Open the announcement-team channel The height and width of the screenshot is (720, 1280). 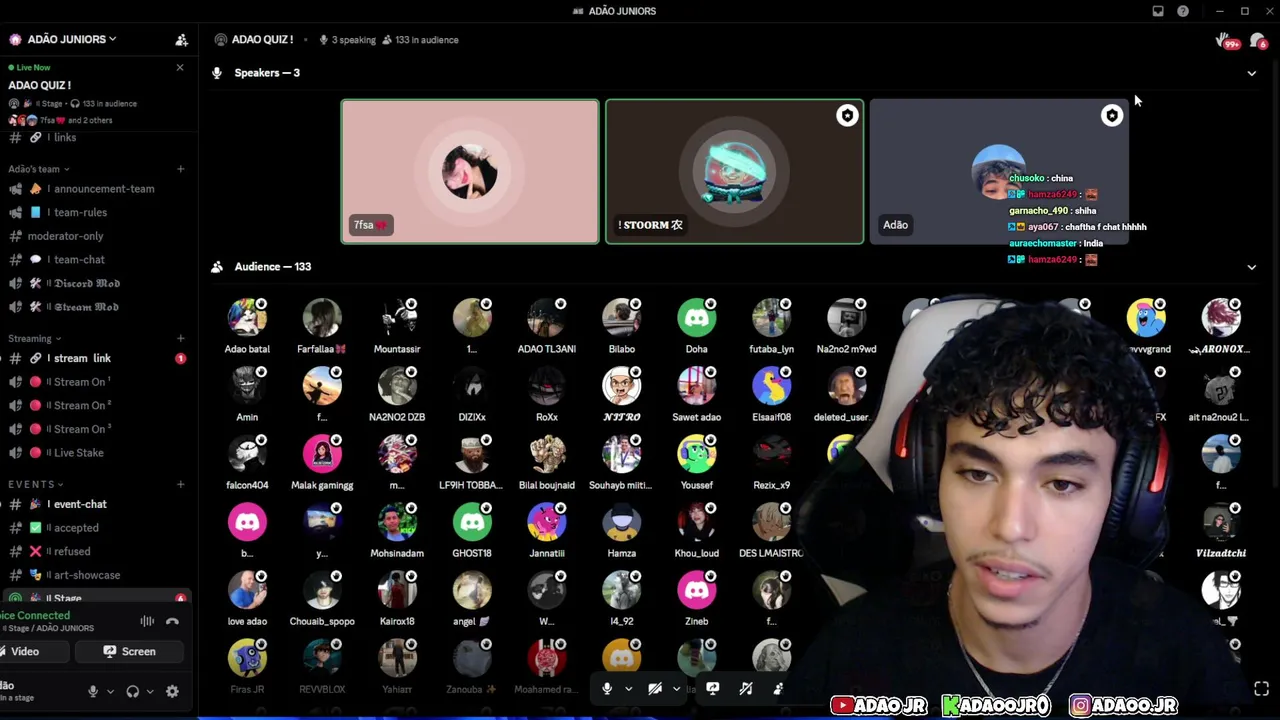[95, 189]
